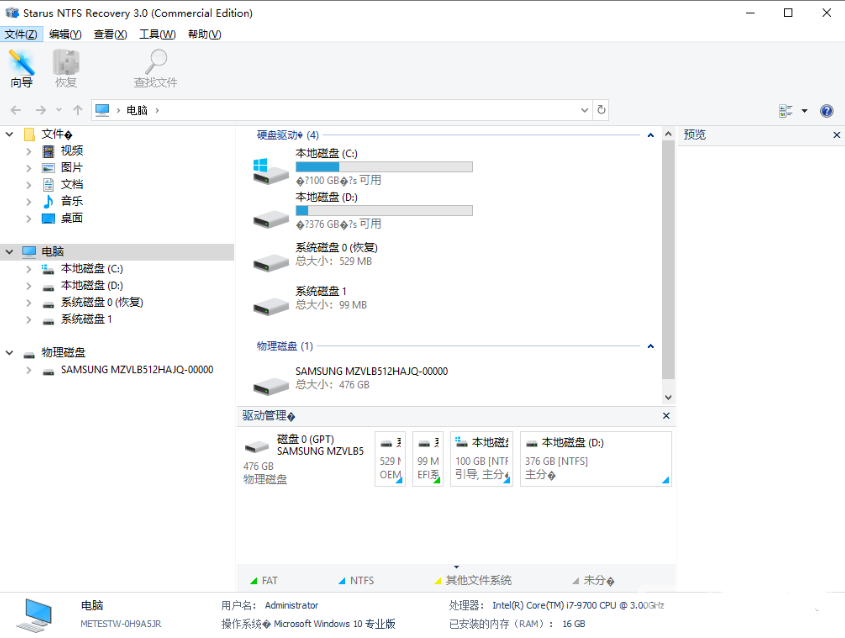845x638 pixels.
Task: Close the 驱动管理器 panel
Action: point(666,415)
